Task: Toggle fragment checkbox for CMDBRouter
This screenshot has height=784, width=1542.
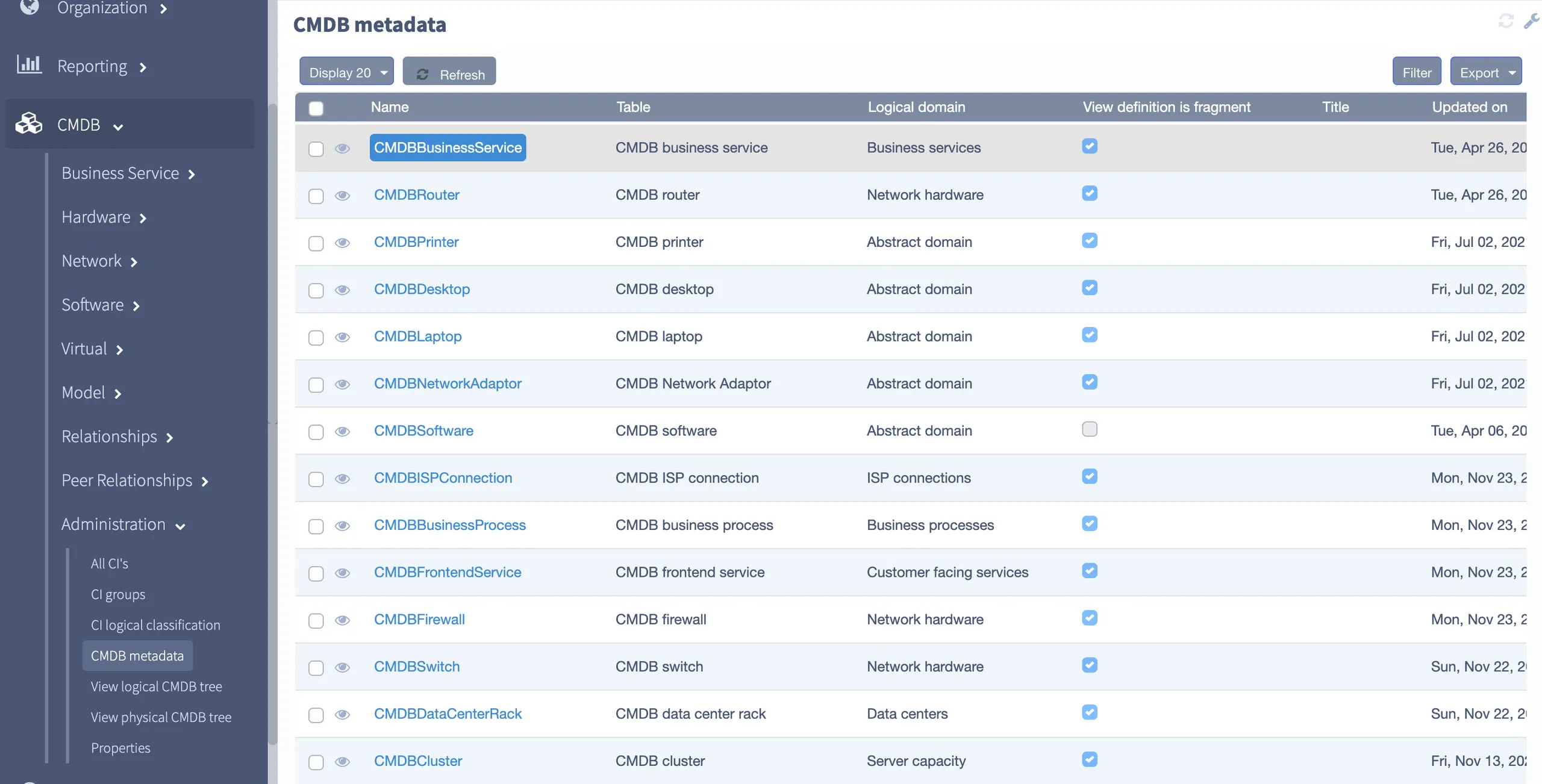Action: pyautogui.click(x=1089, y=193)
